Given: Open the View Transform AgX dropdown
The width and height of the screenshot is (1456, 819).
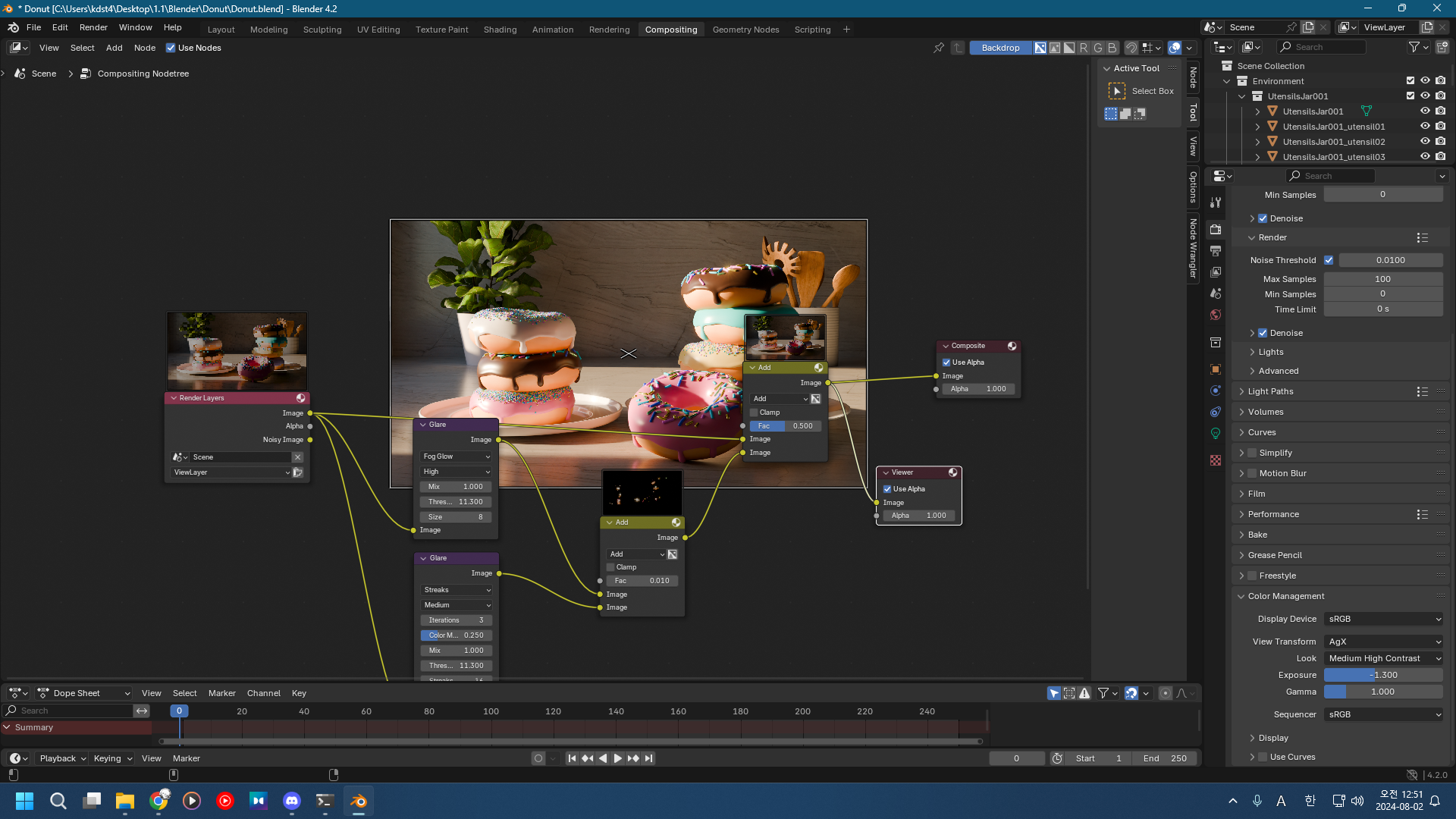Looking at the screenshot, I should pyautogui.click(x=1383, y=642).
